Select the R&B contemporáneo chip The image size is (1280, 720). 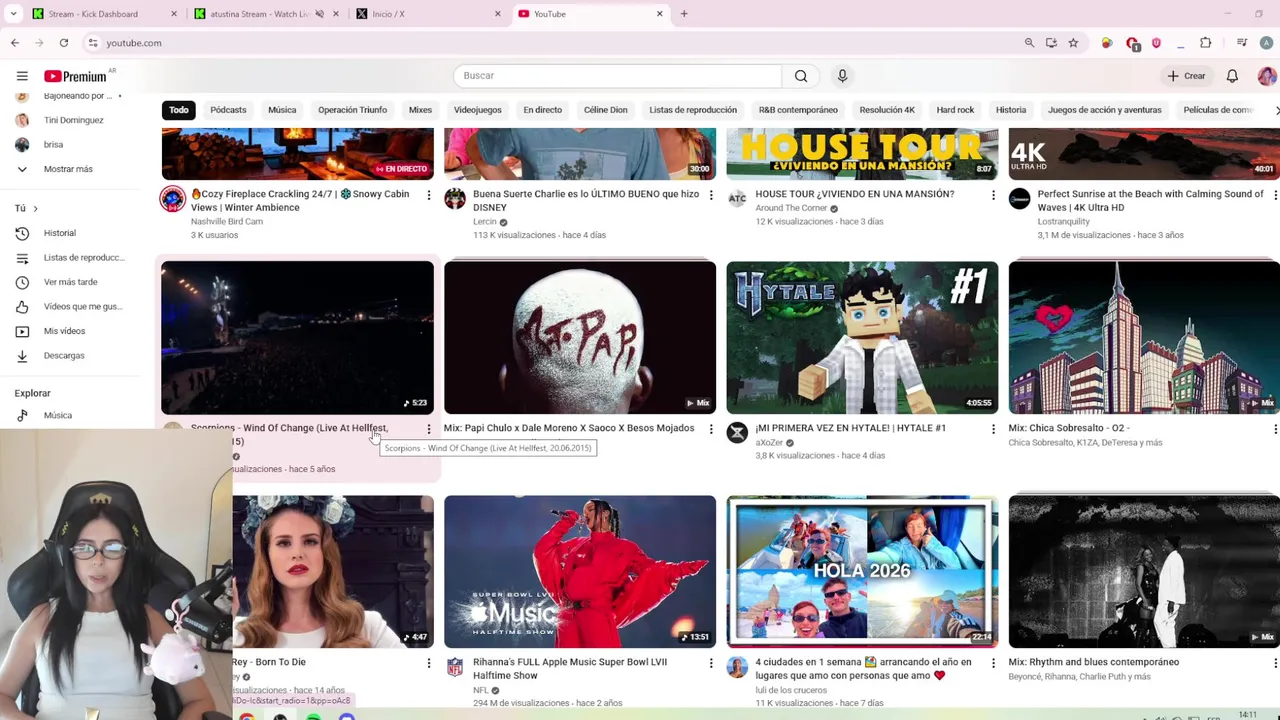(x=798, y=110)
